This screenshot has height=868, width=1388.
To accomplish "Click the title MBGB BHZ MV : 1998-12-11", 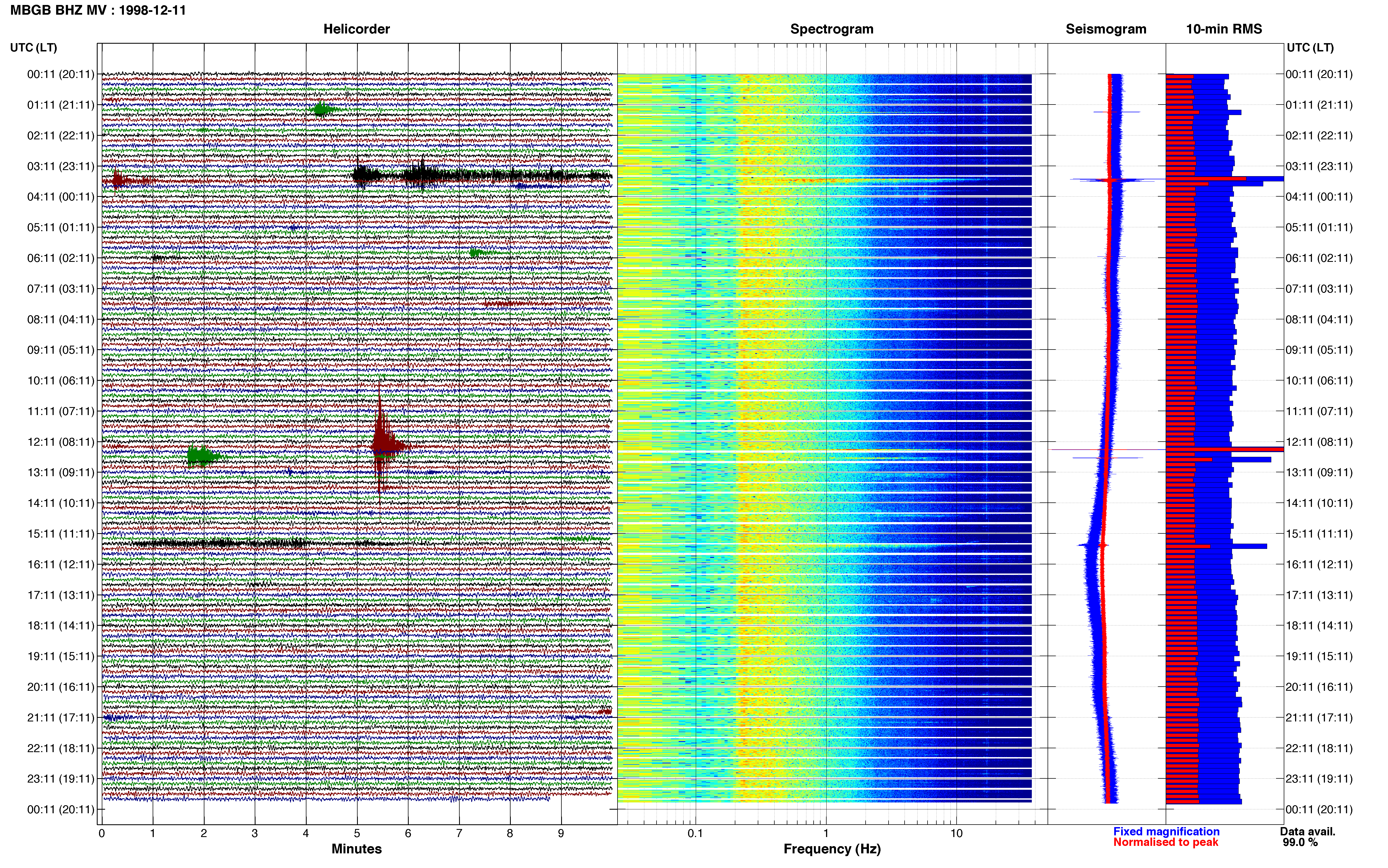I will tap(98, 10).
